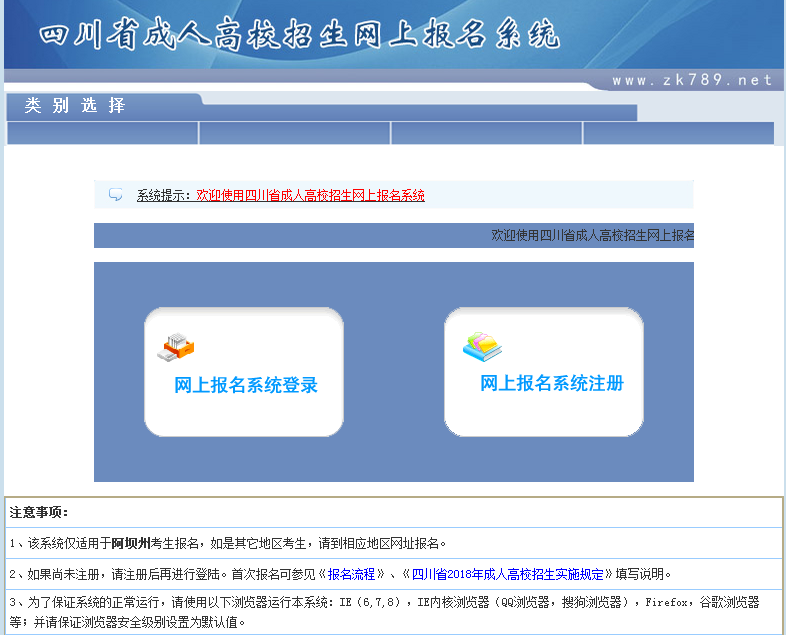The image size is (786, 635).
Task: Open the red 欢迎使用四川省成人高校招生网上报名系统 link
Action: pyautogui.click(x=310, y=195)
